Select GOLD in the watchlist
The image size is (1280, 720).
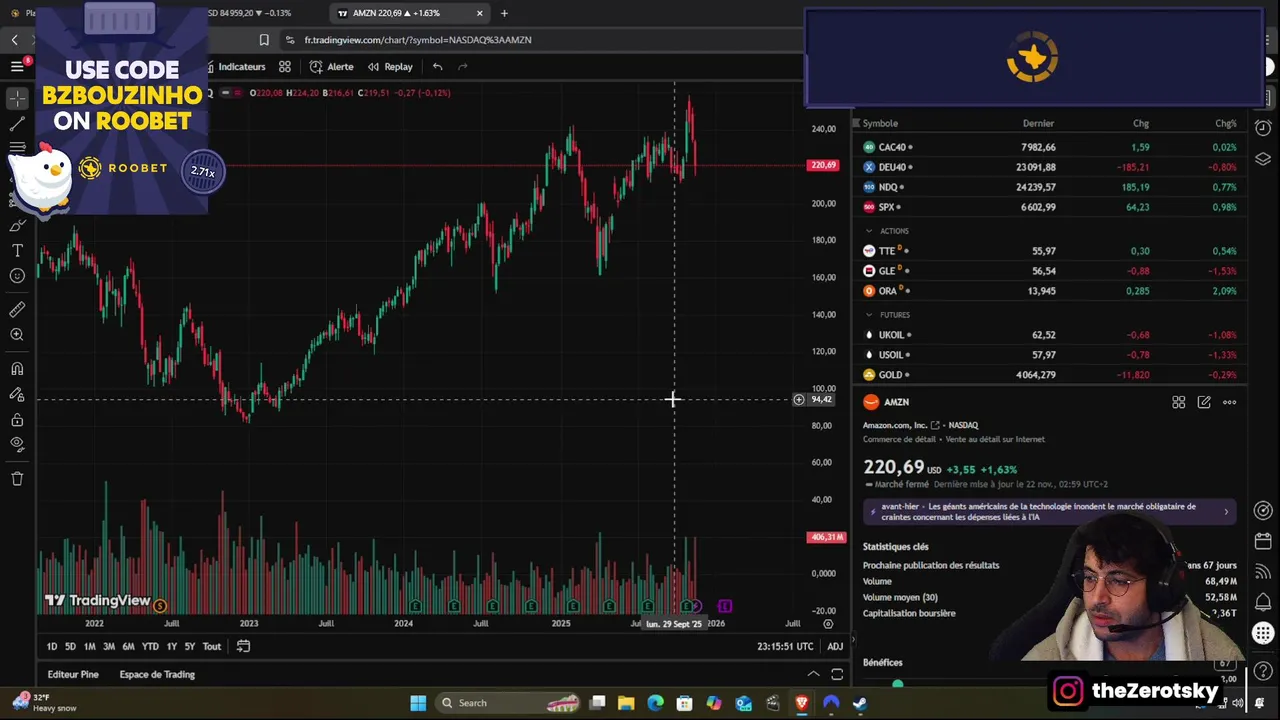click(x=1050, y=375)
